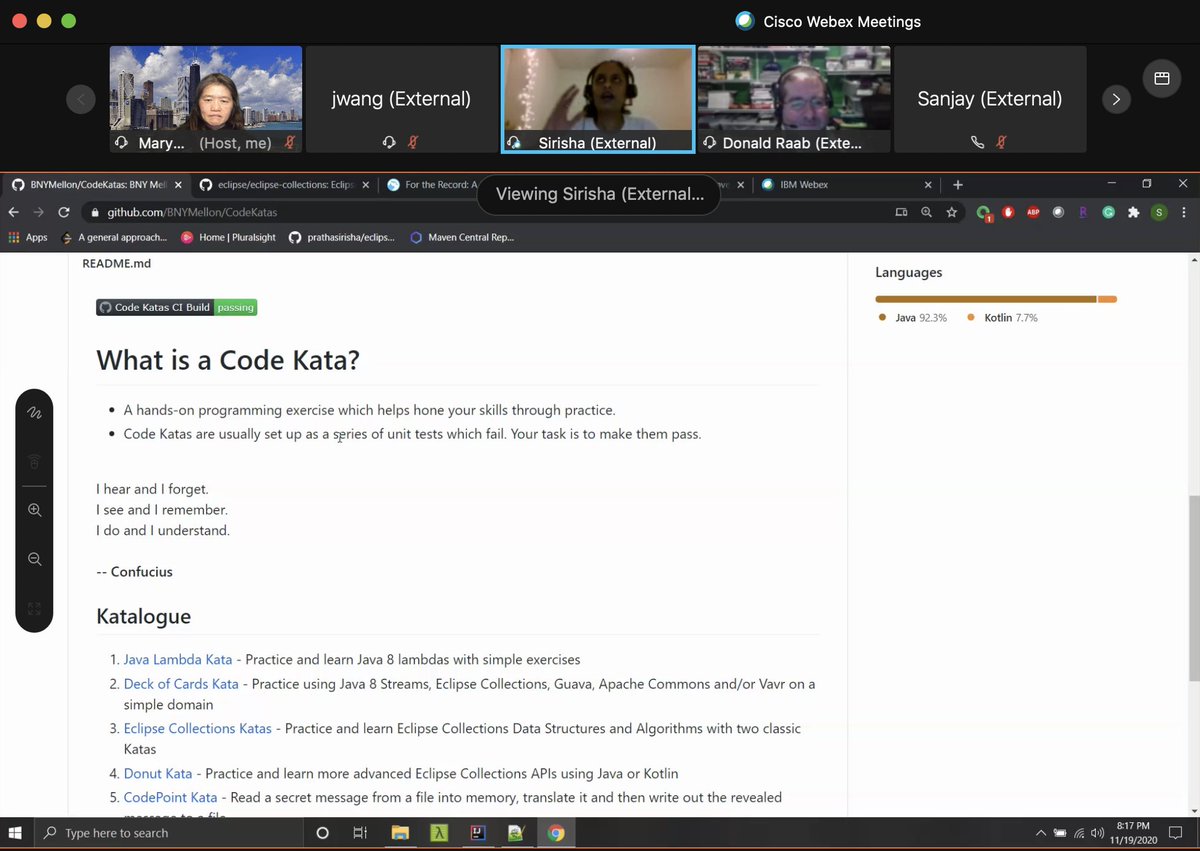Screen dimensions: 1200x851
Task: Open Maven Central Rep... bookmark
Action: click(x=462, y=237)
